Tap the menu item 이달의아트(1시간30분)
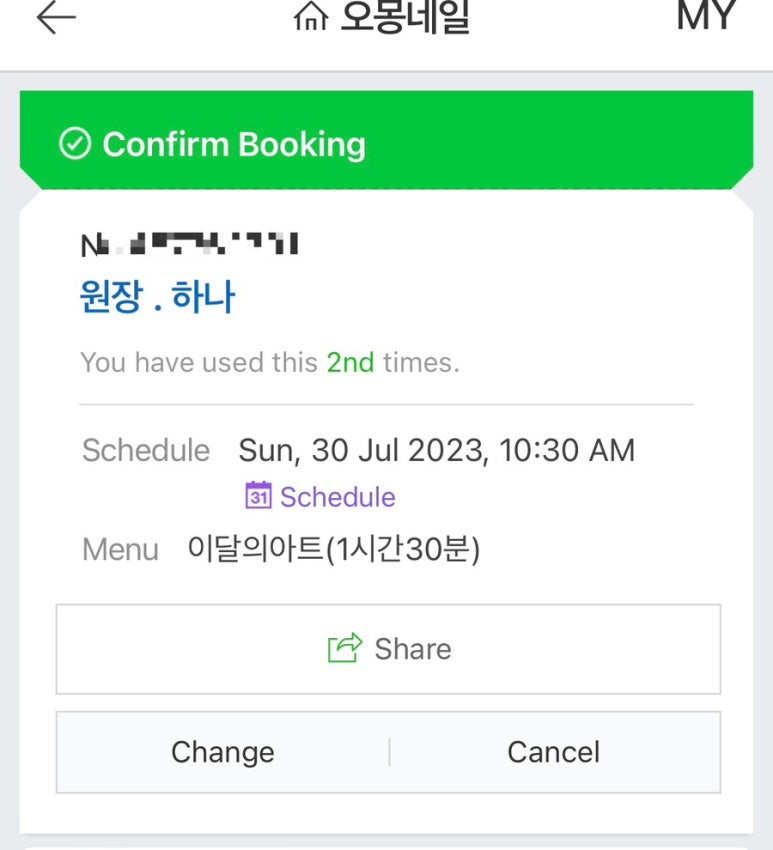Image resolution: width=773 pixels, height=850 pixels. tap(334, 549)
